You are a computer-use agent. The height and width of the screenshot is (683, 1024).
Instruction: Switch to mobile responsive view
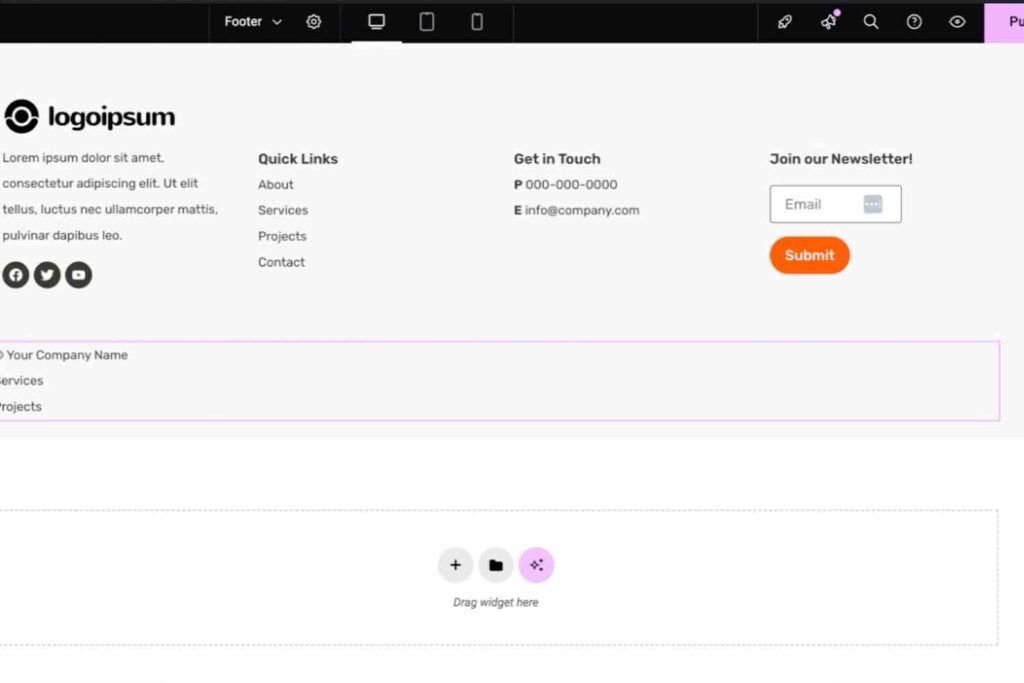pyautogui.click(x=477, y=22)
